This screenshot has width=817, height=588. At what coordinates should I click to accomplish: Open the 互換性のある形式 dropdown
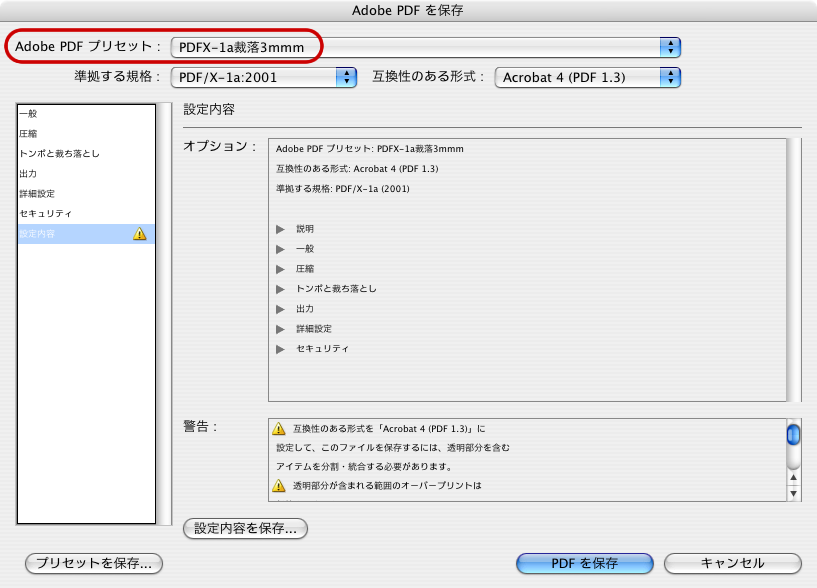[588, 78]
